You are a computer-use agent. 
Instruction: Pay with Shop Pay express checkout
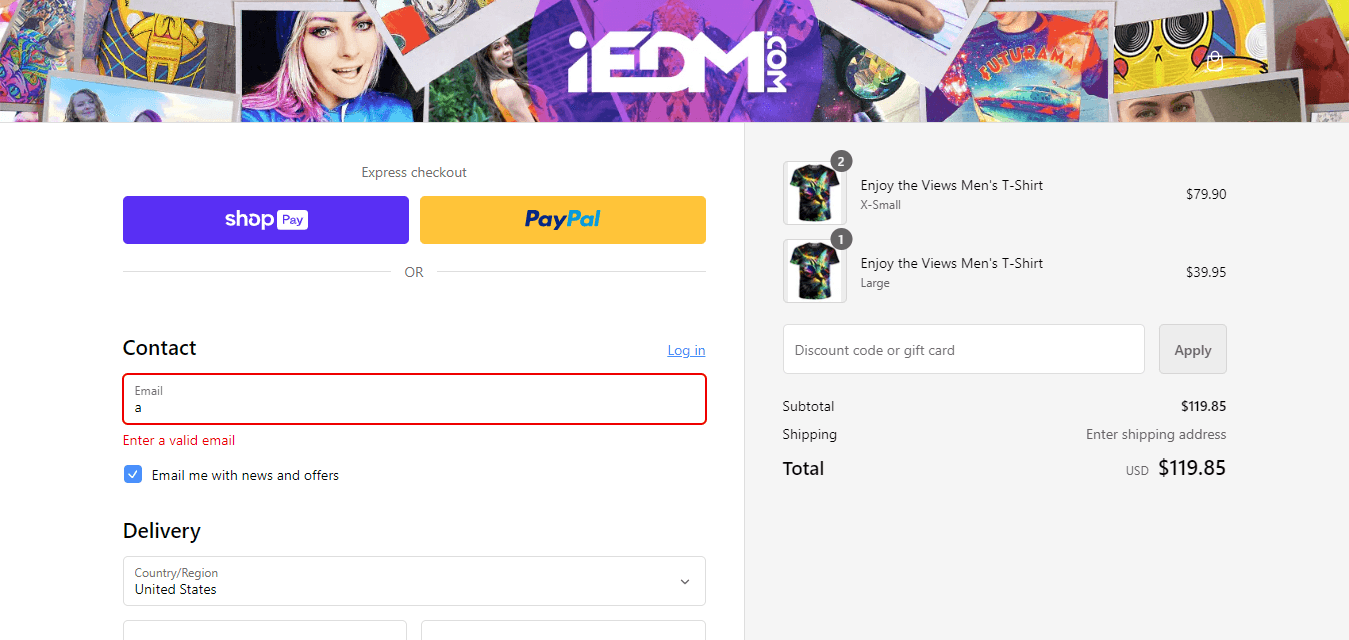(266, 220)
